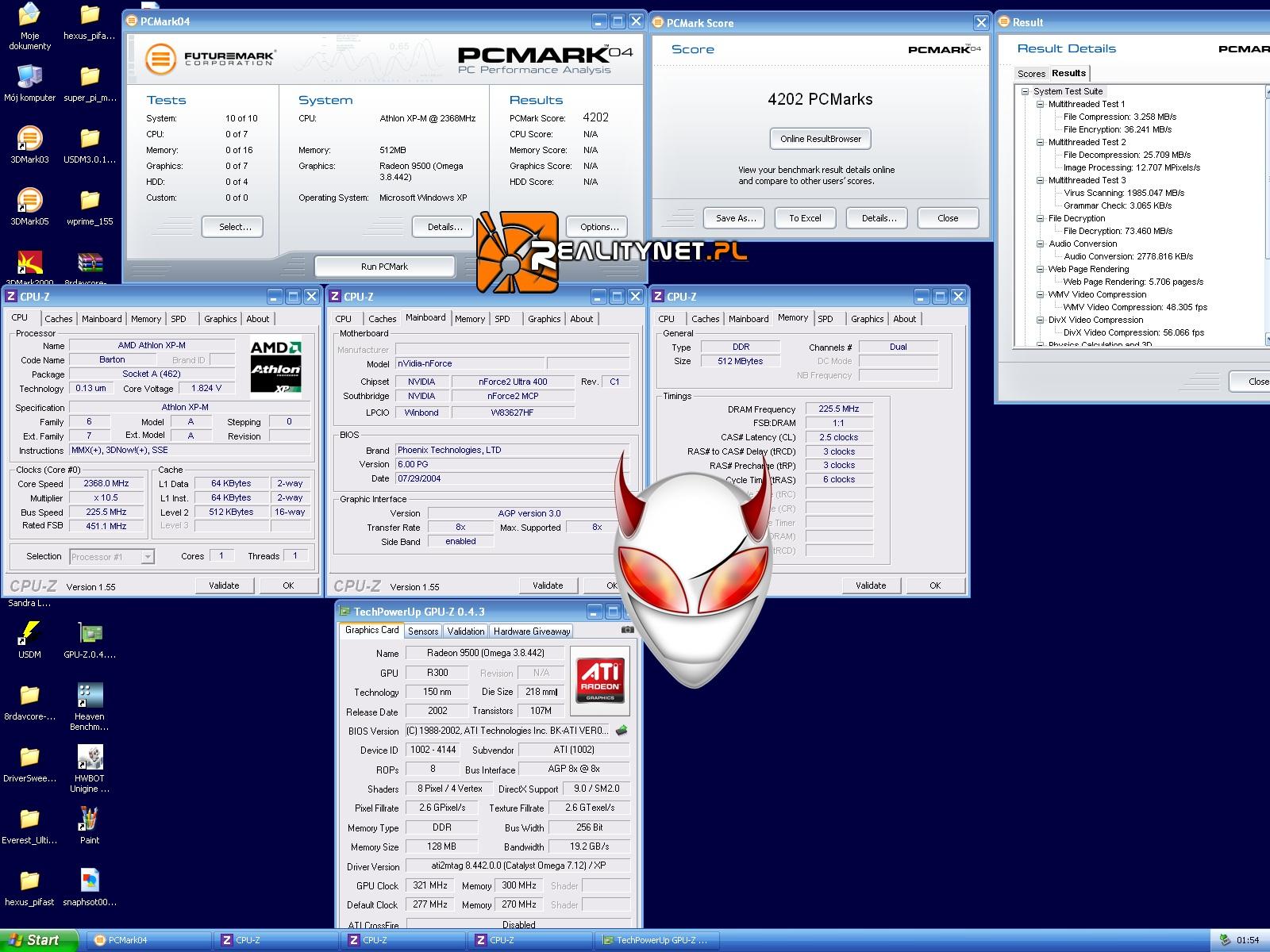Viewport: 1270px width, 952px height.
Task: Collapse the Multithreaded Test 2 node
Action: pos(1040,142)
